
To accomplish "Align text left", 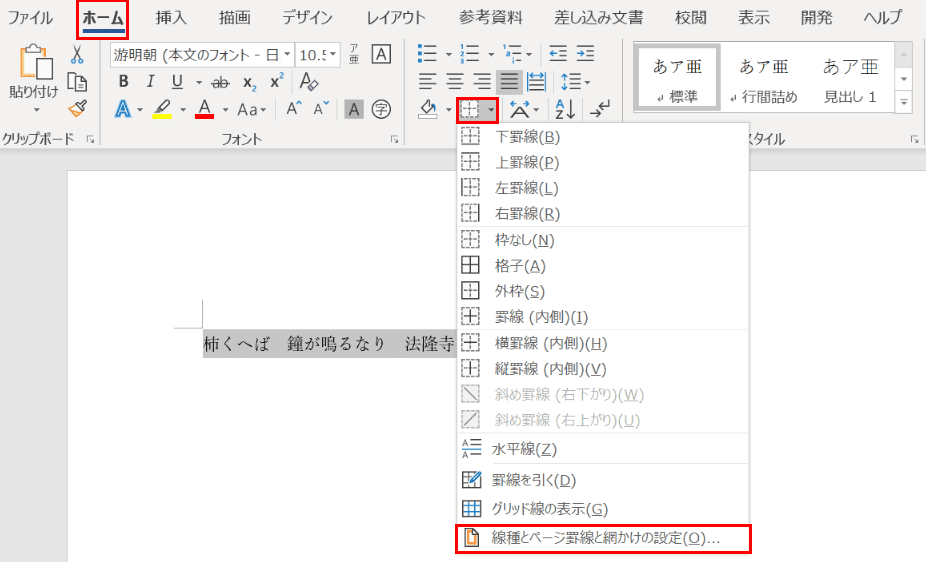I will point(428,81).
